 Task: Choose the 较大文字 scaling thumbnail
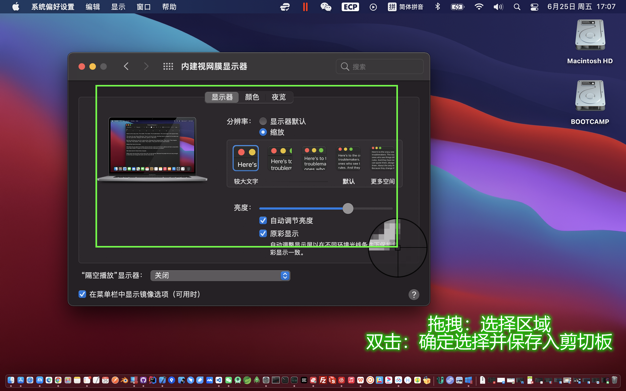click(x=246, y=159)
